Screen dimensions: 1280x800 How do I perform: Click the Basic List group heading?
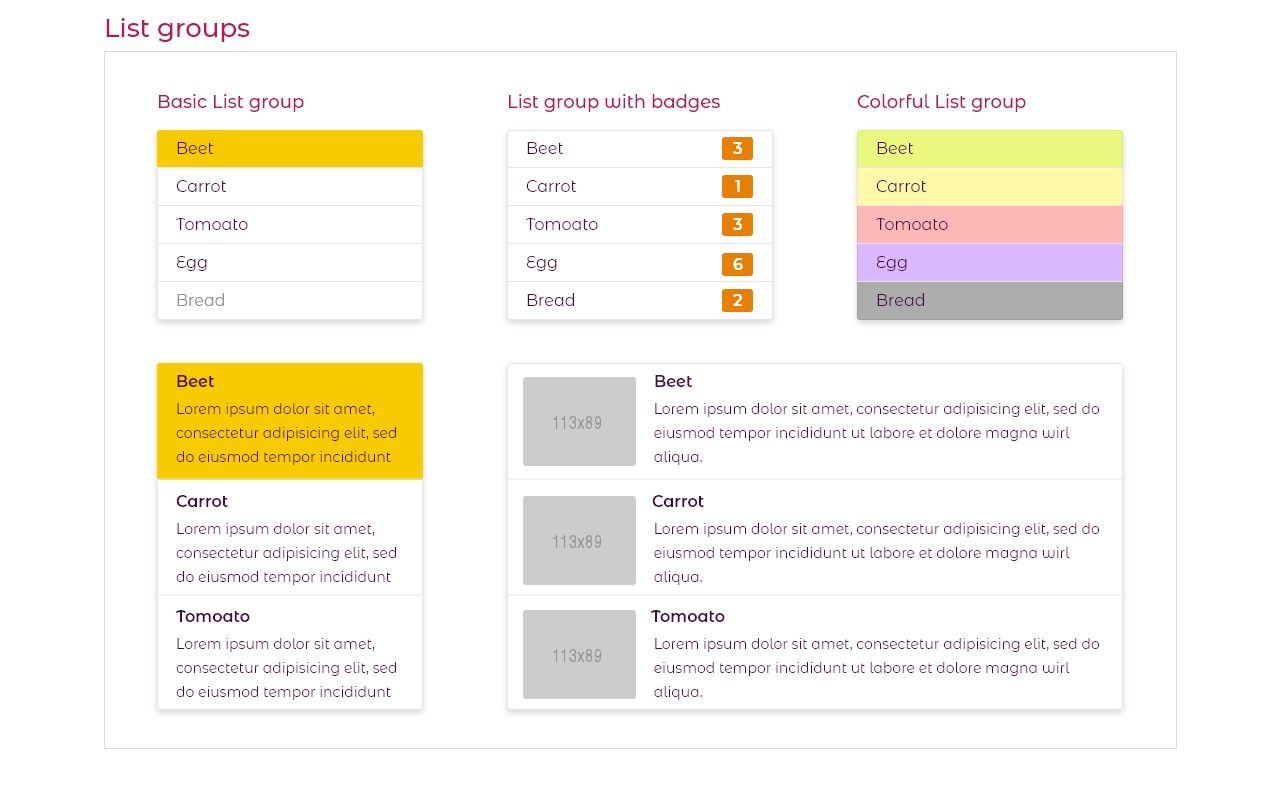(230, 101)
